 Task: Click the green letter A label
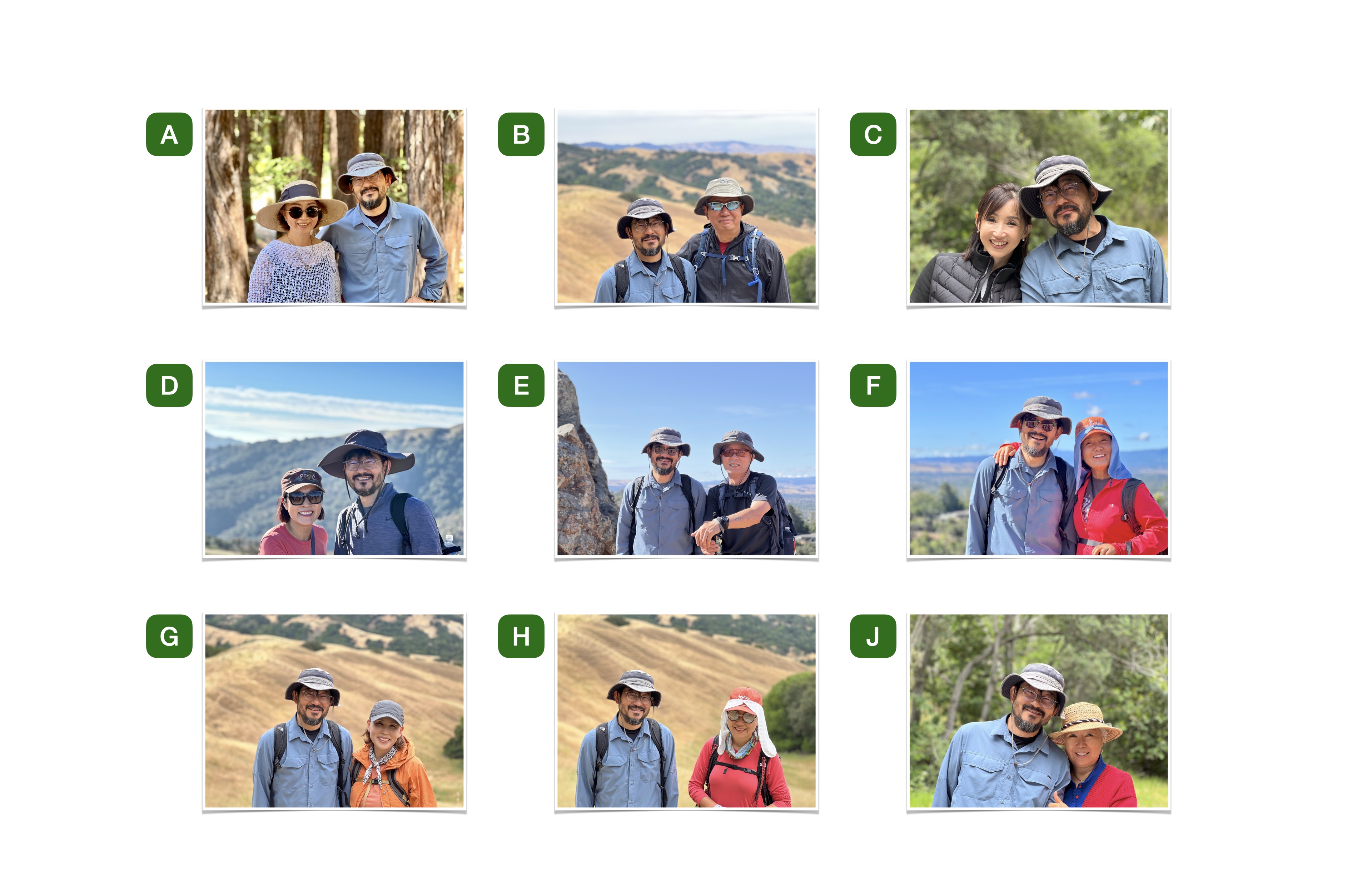point(169,134)
